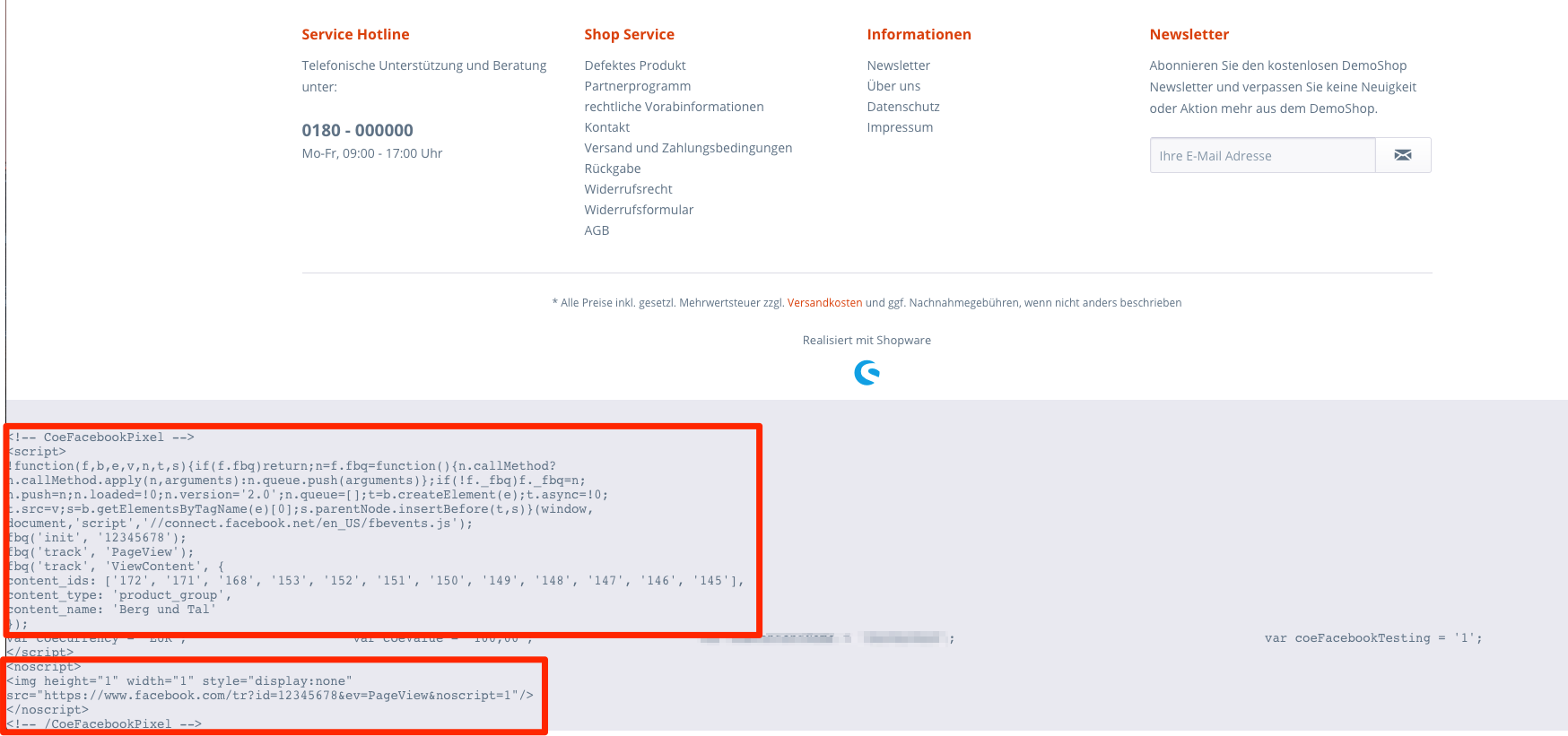Open the Partnerprogramm link
The height and width of the screenshot is (736, 1568).
638,86
